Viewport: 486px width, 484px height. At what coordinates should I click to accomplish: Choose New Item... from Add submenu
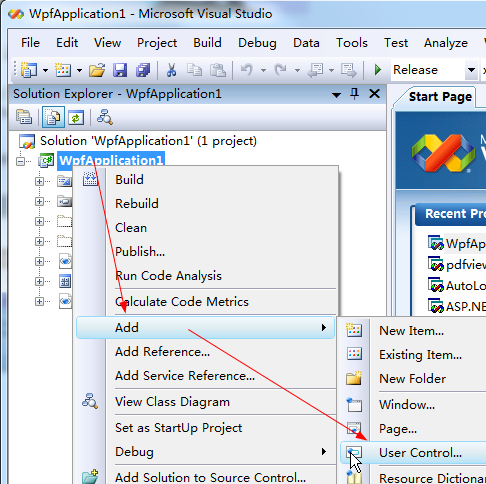tap(413, 331)
